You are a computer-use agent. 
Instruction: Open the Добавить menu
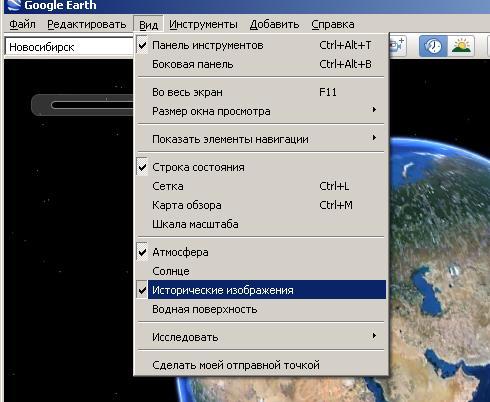point(274,24)
